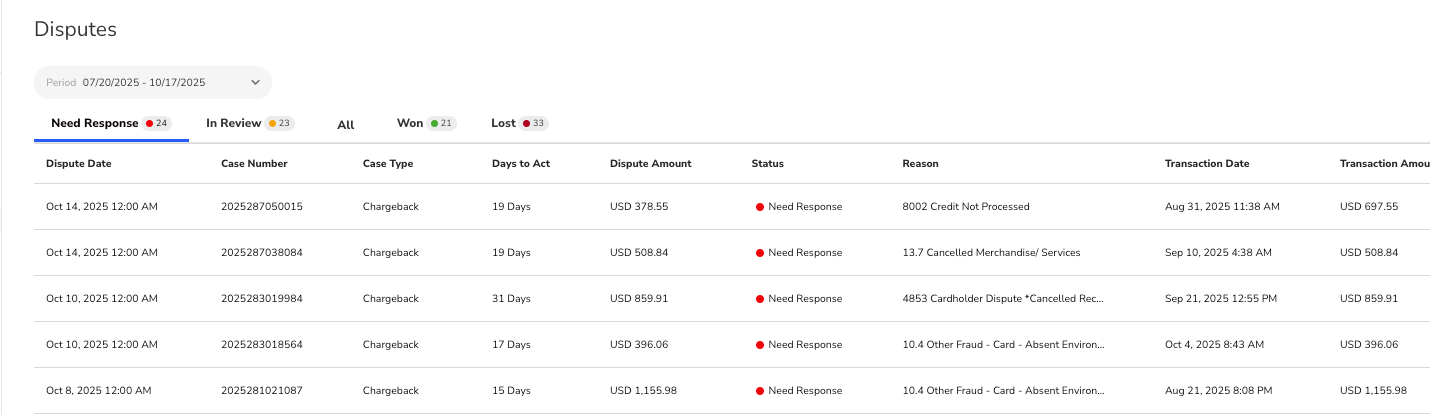Image resolution: width=1430 pixels, height=415 pixels.
Task: Click the orange 23 badge on In Review
Action: [279, 123]
